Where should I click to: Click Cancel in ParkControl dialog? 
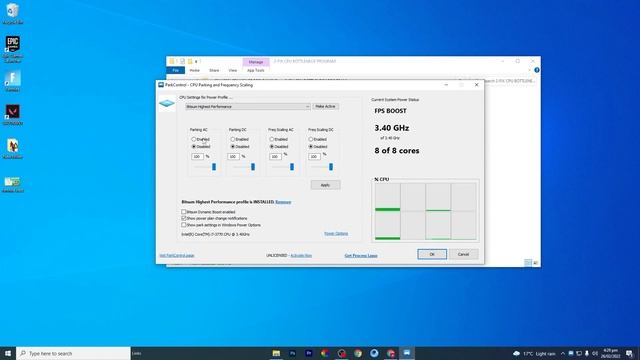coord(463,254)
